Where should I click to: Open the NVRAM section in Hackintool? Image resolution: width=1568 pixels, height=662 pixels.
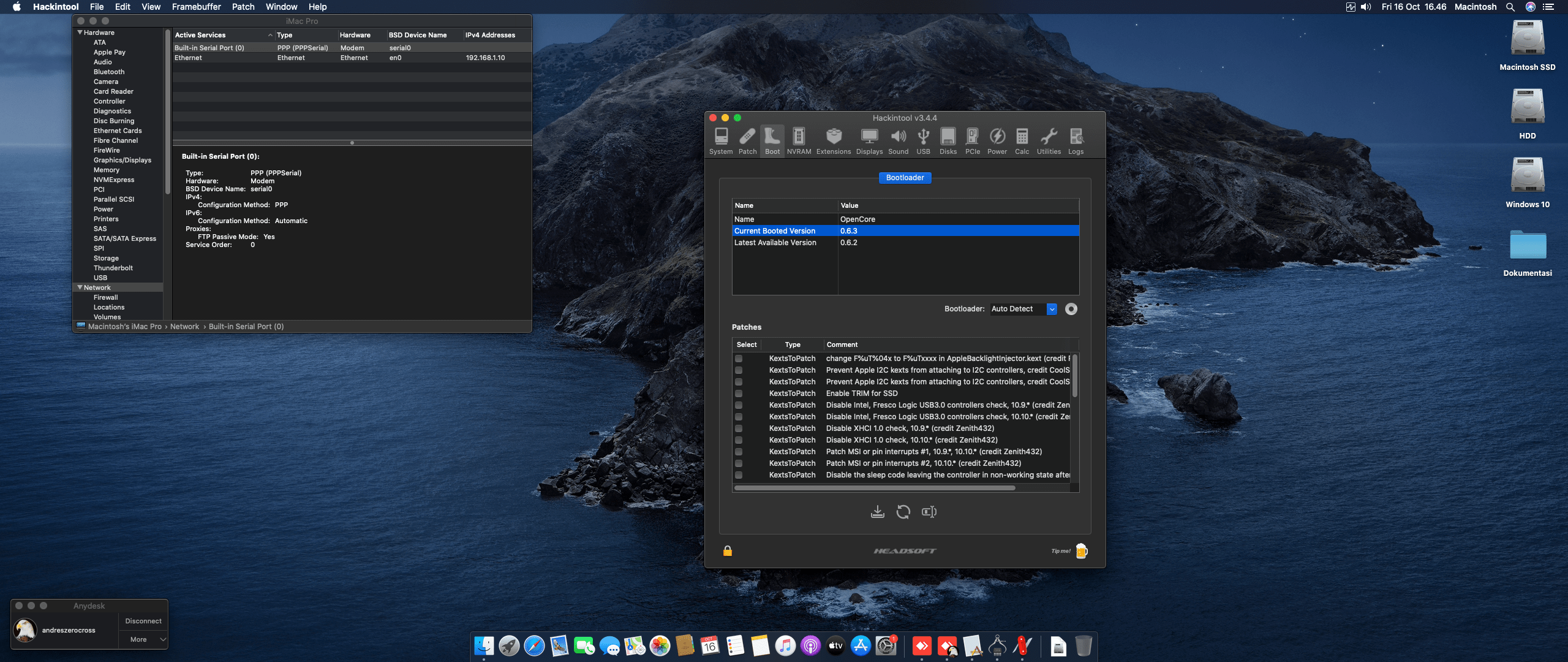coord(799,142)
